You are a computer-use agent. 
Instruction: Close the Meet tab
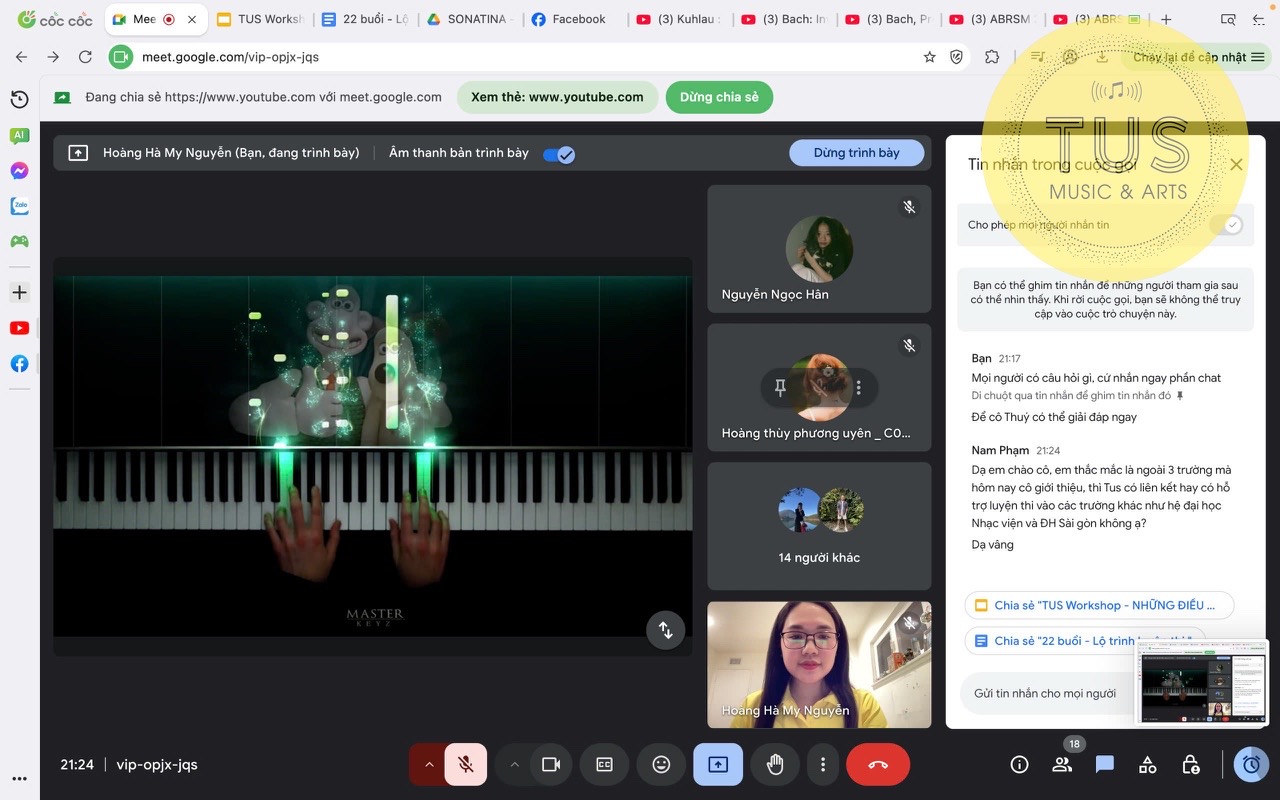(192, 19)
